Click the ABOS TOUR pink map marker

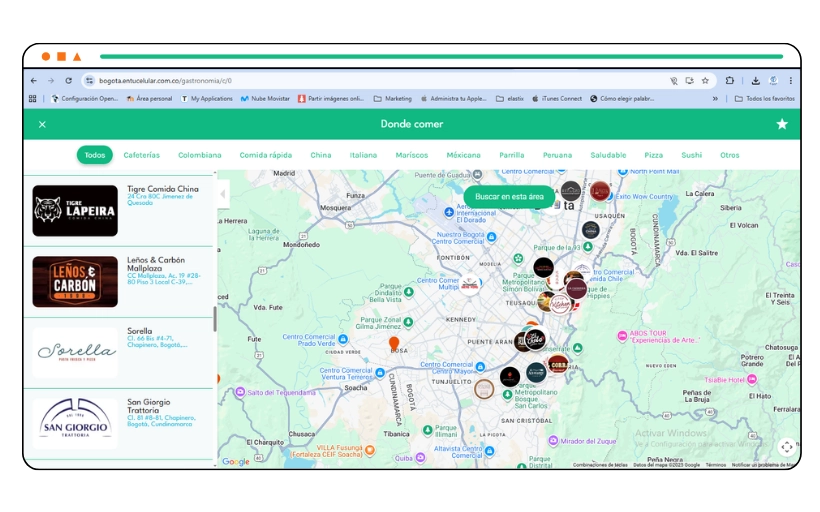tap(622, 336)
